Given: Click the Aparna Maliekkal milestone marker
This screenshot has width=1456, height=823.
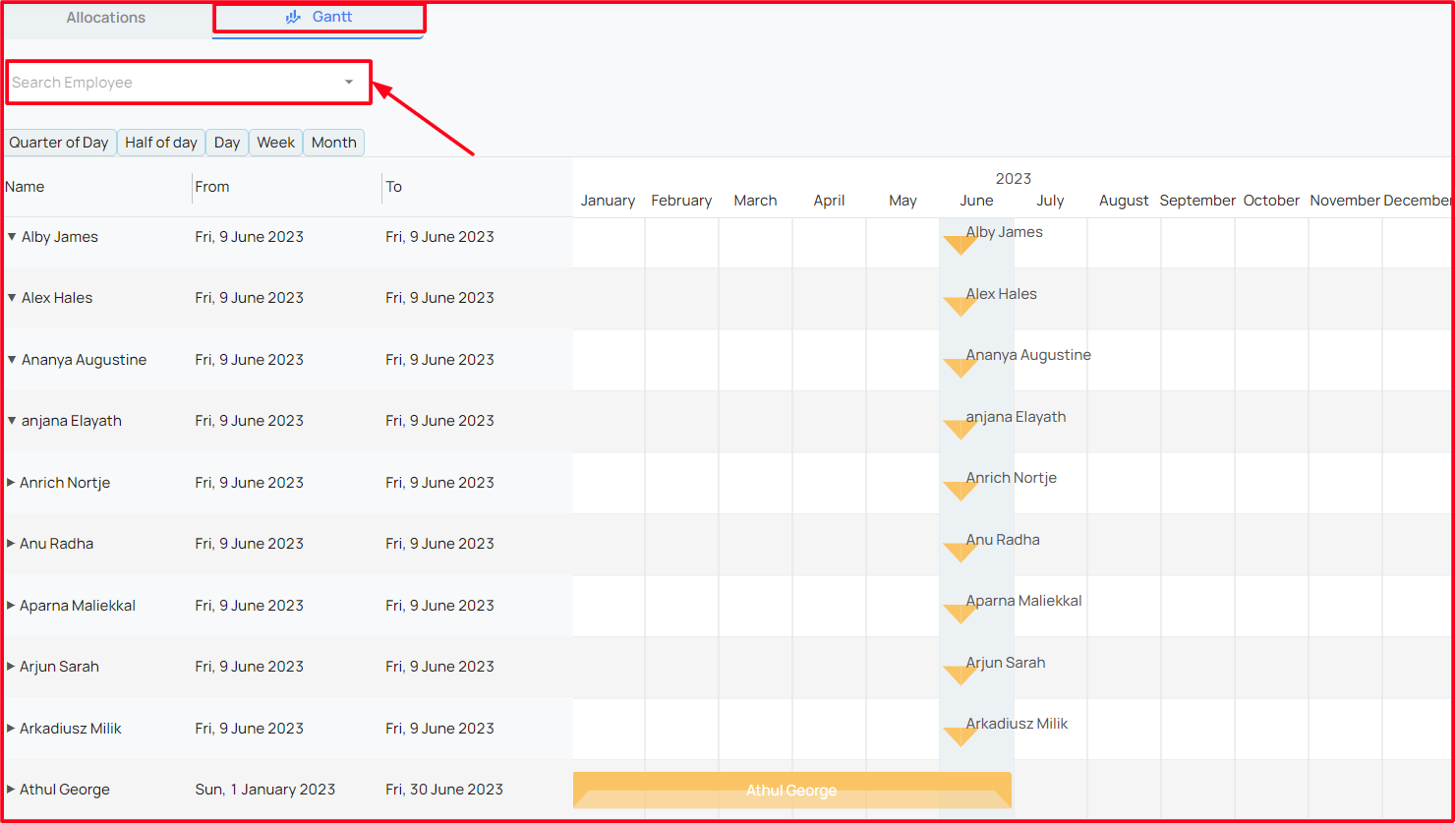Looking at the screenshot, I should [x=960, y=614].
